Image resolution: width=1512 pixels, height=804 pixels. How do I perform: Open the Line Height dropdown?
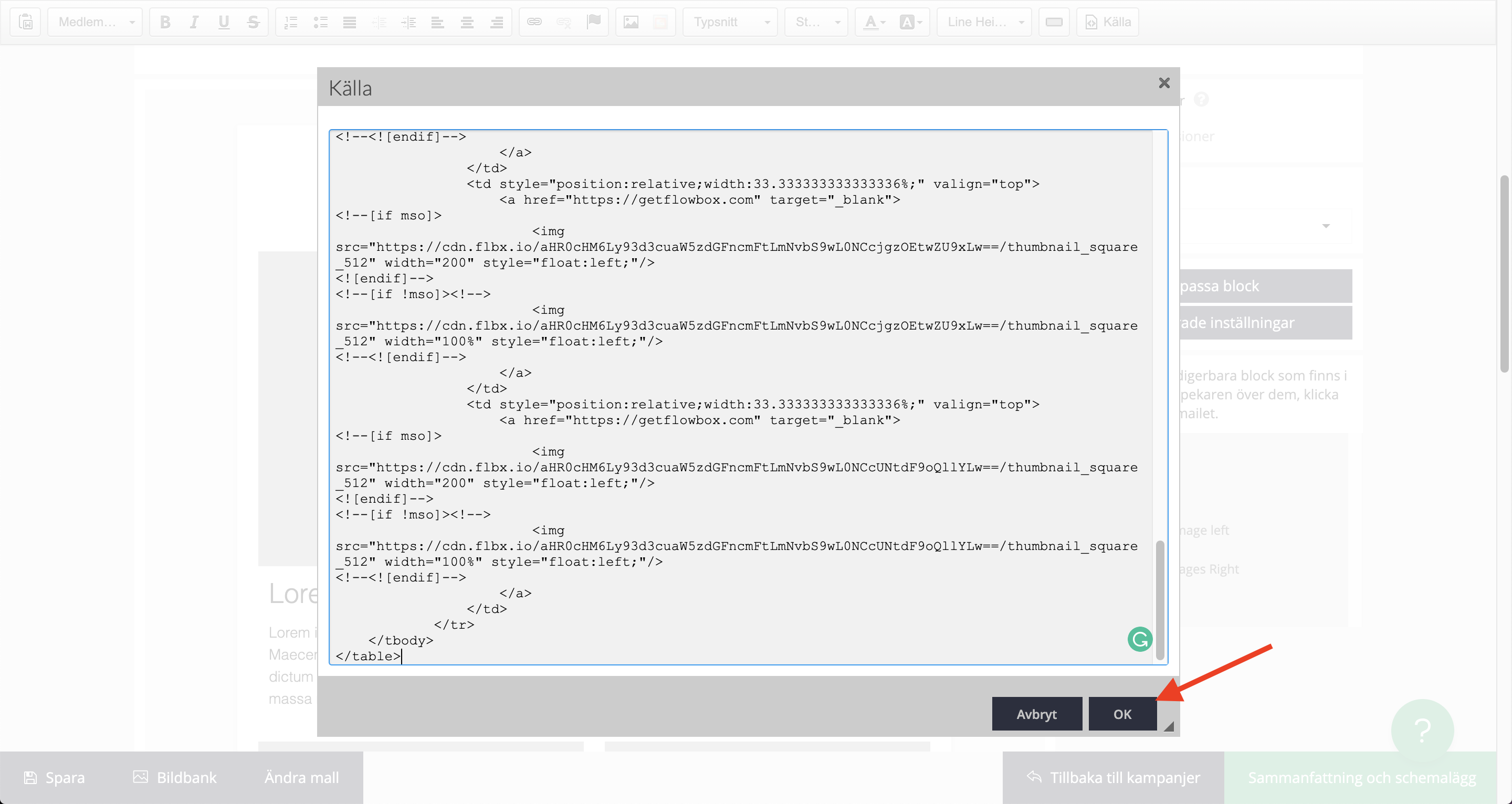tap(984, 22)
